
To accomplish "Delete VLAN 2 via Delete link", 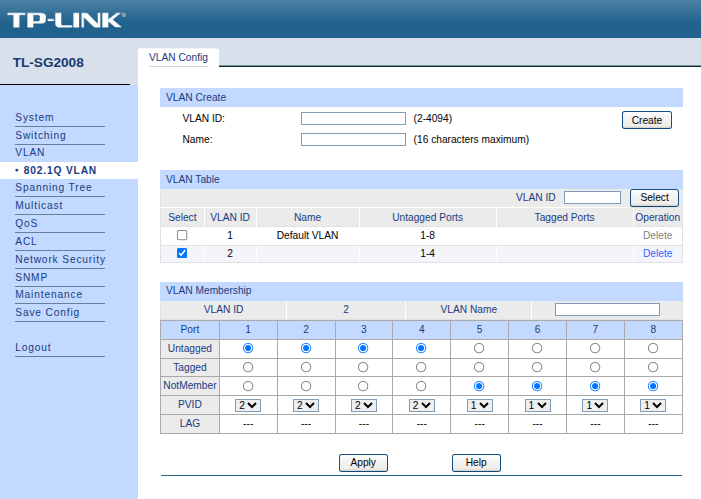I will click(657, 253).
